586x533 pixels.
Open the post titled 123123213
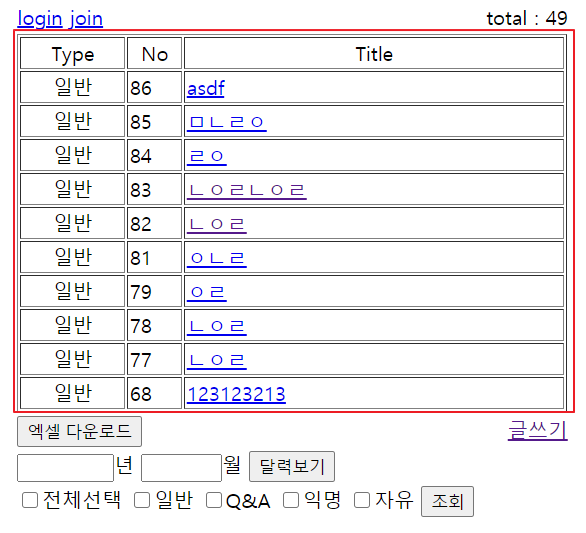point(236,394)
